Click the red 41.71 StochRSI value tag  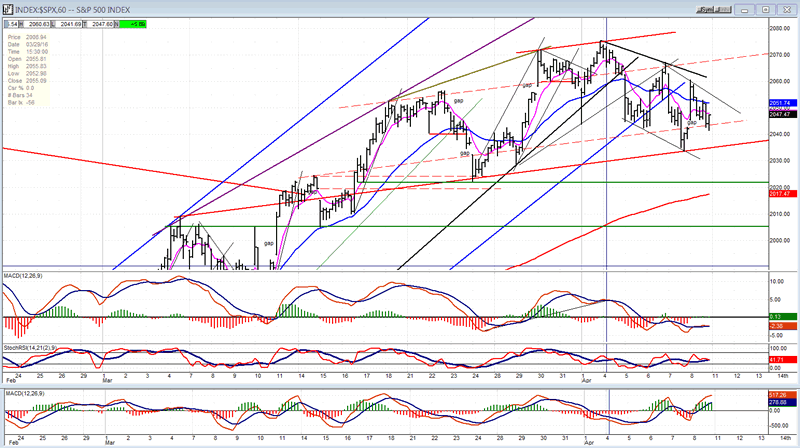click(x=783, y=360)
